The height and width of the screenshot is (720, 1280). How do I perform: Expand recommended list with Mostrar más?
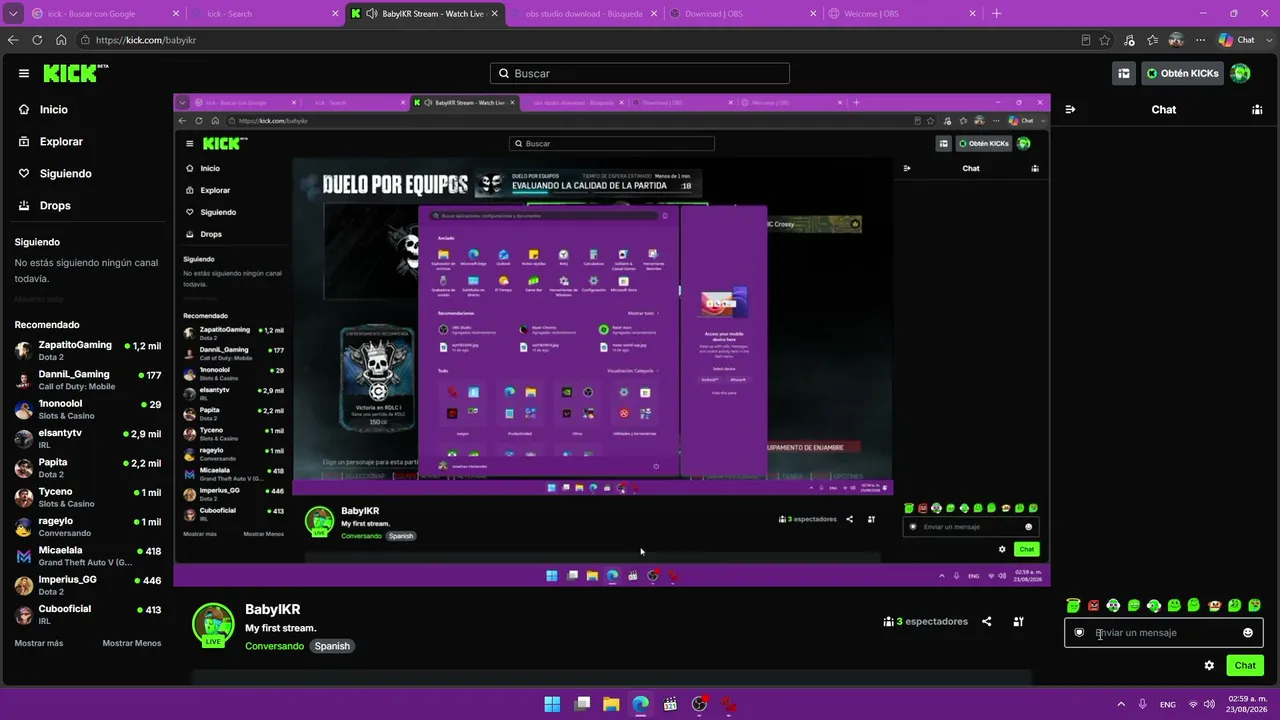tap(39, 643)
